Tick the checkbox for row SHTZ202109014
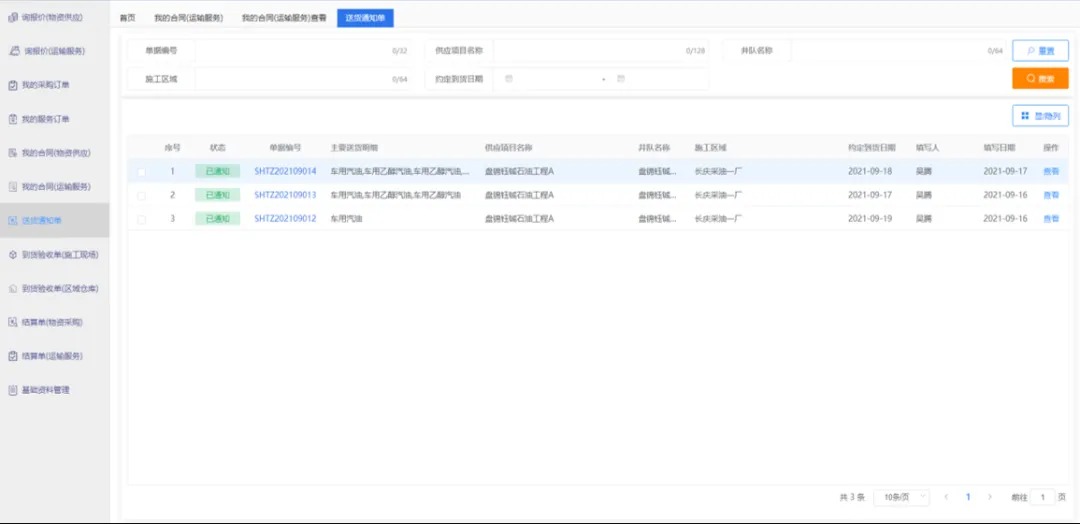This screenshot has height=524, width=1080. [x=141, y=171]
